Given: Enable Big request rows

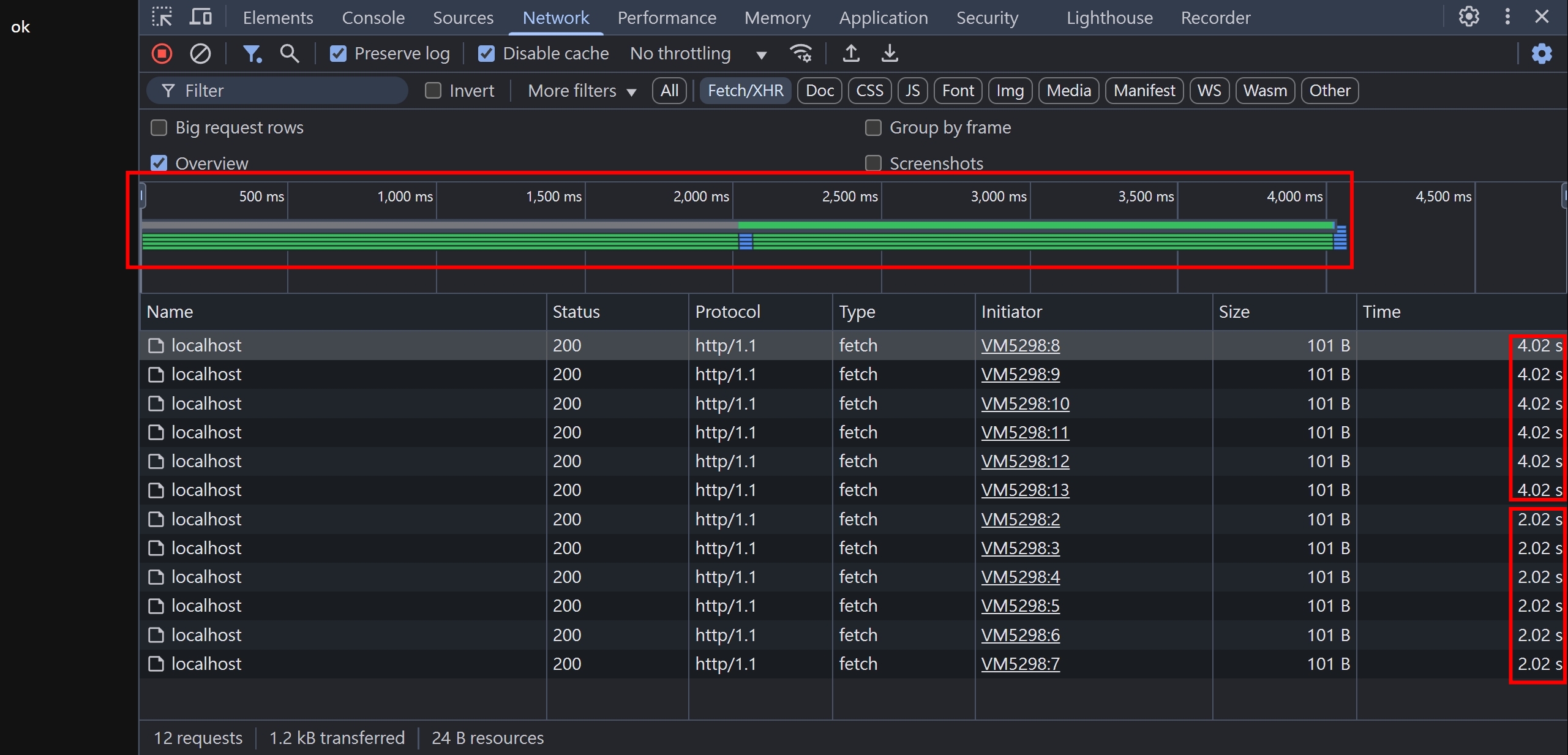Looking at the screenshot, I should tap(159, 127).
